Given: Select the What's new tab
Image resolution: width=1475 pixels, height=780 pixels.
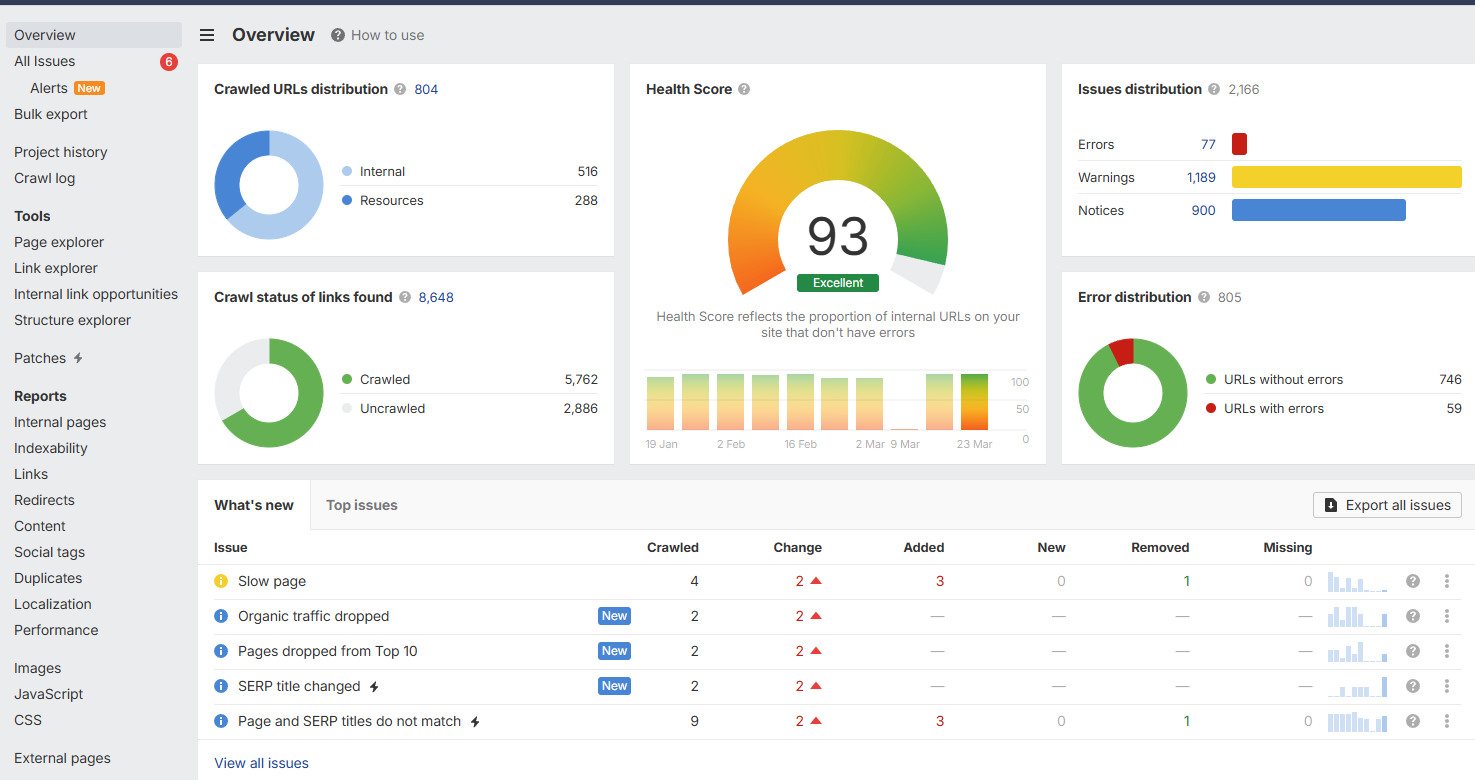Looking at the screenshot, I should pos(254,505).
